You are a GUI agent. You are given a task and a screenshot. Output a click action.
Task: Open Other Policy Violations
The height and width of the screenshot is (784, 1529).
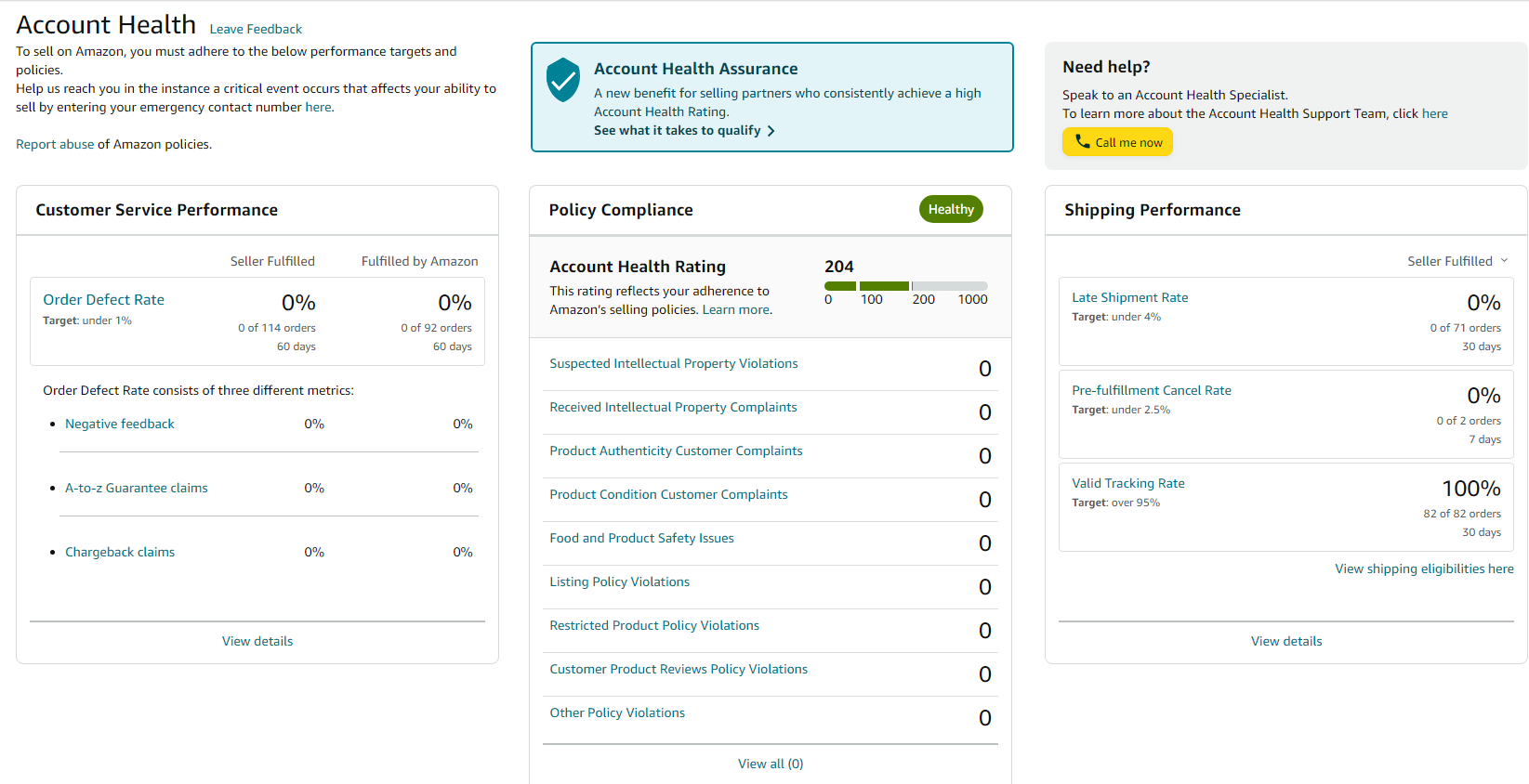point(617,712)
